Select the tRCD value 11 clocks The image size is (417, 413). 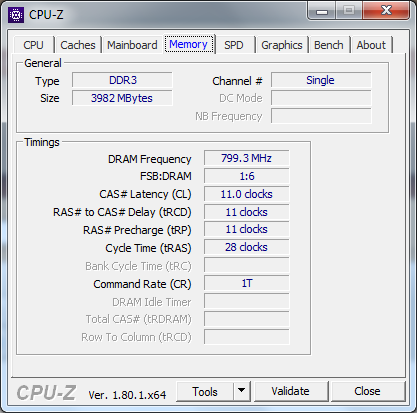click(x=247, y=212)
